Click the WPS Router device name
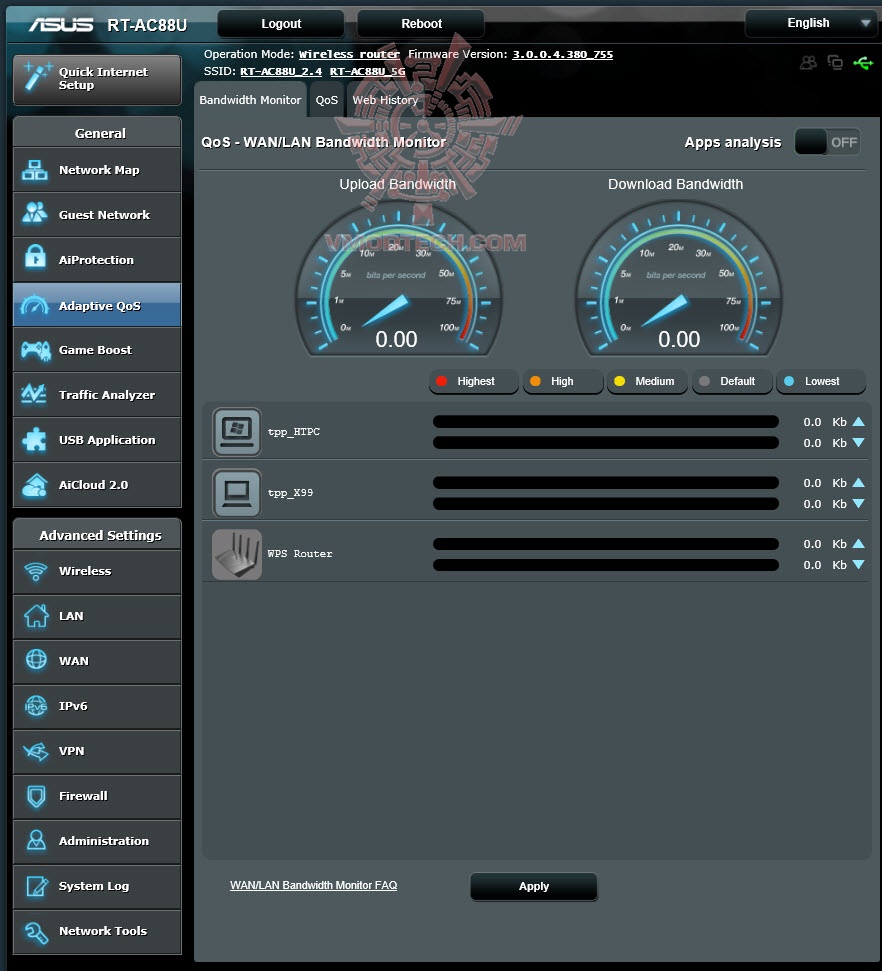This screenshot has width=882, height=971. tap(300, 554)
